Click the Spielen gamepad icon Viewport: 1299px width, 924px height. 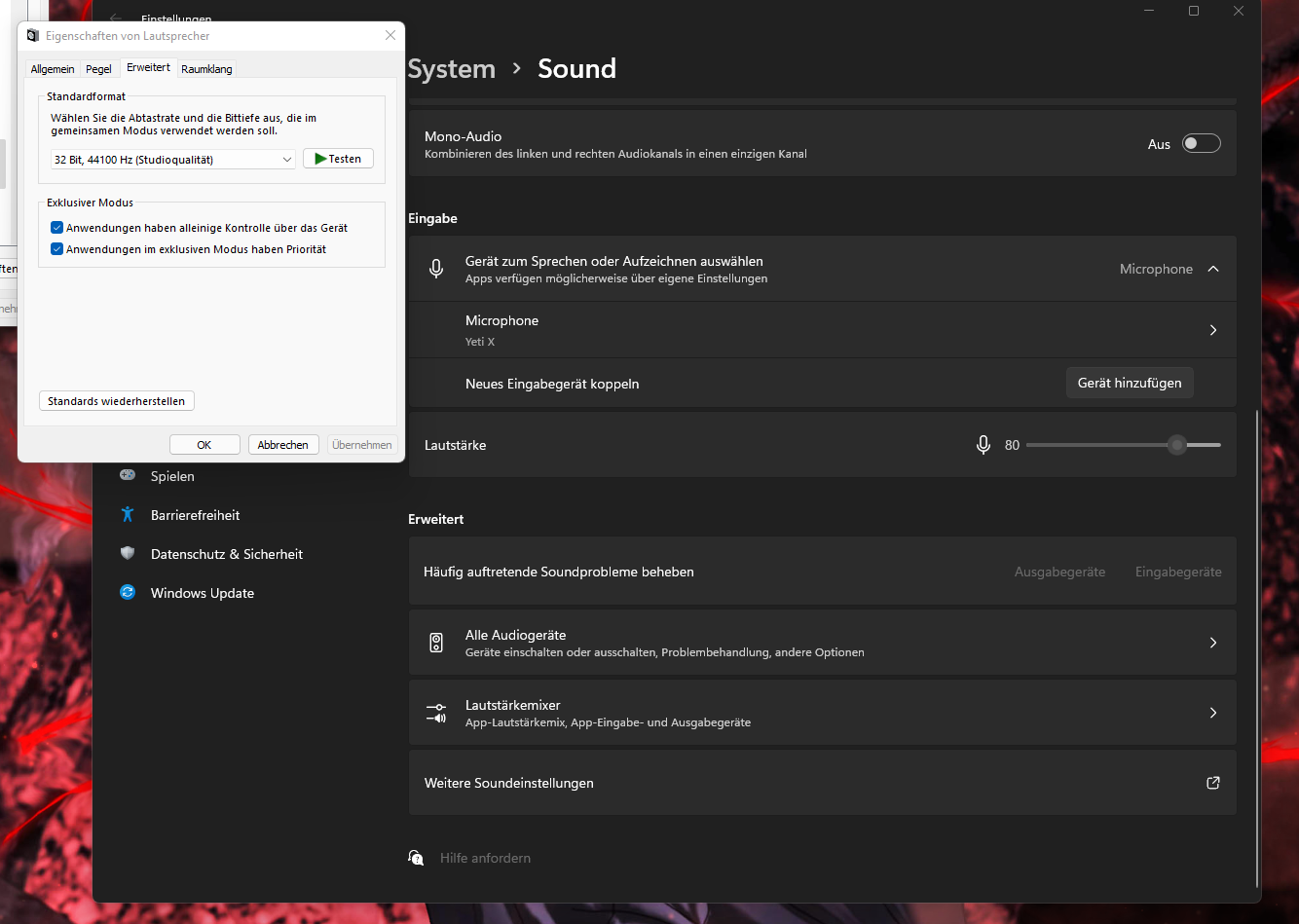[128, 475]
